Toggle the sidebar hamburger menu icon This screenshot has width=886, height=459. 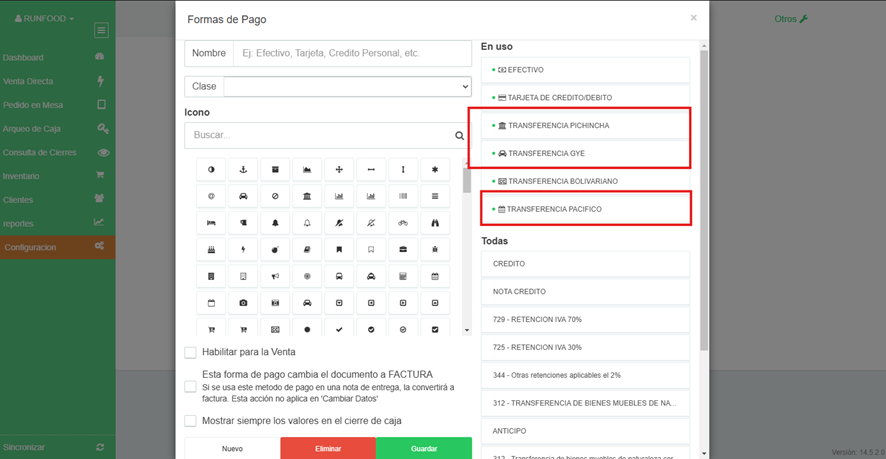pos(101,31)
